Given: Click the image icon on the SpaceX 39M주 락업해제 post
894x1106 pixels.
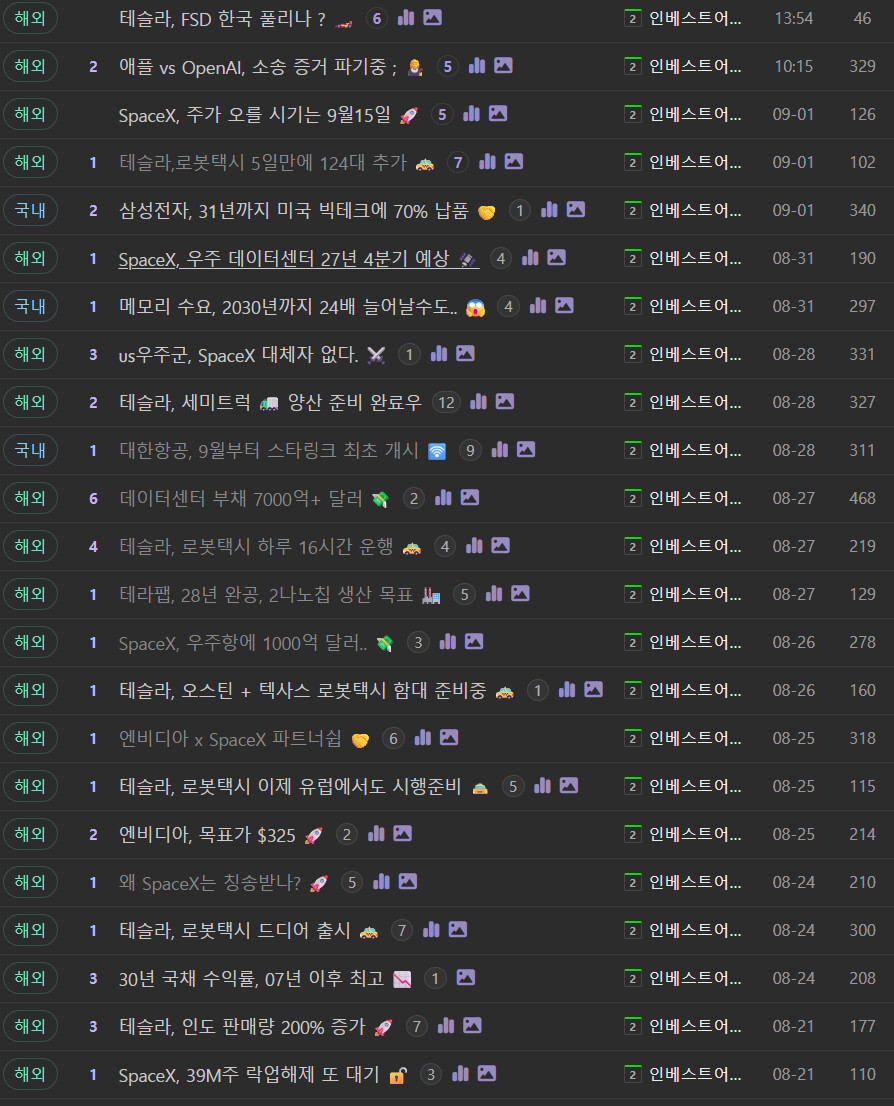Looking at the screenshot, I should tap(487, 1073).
